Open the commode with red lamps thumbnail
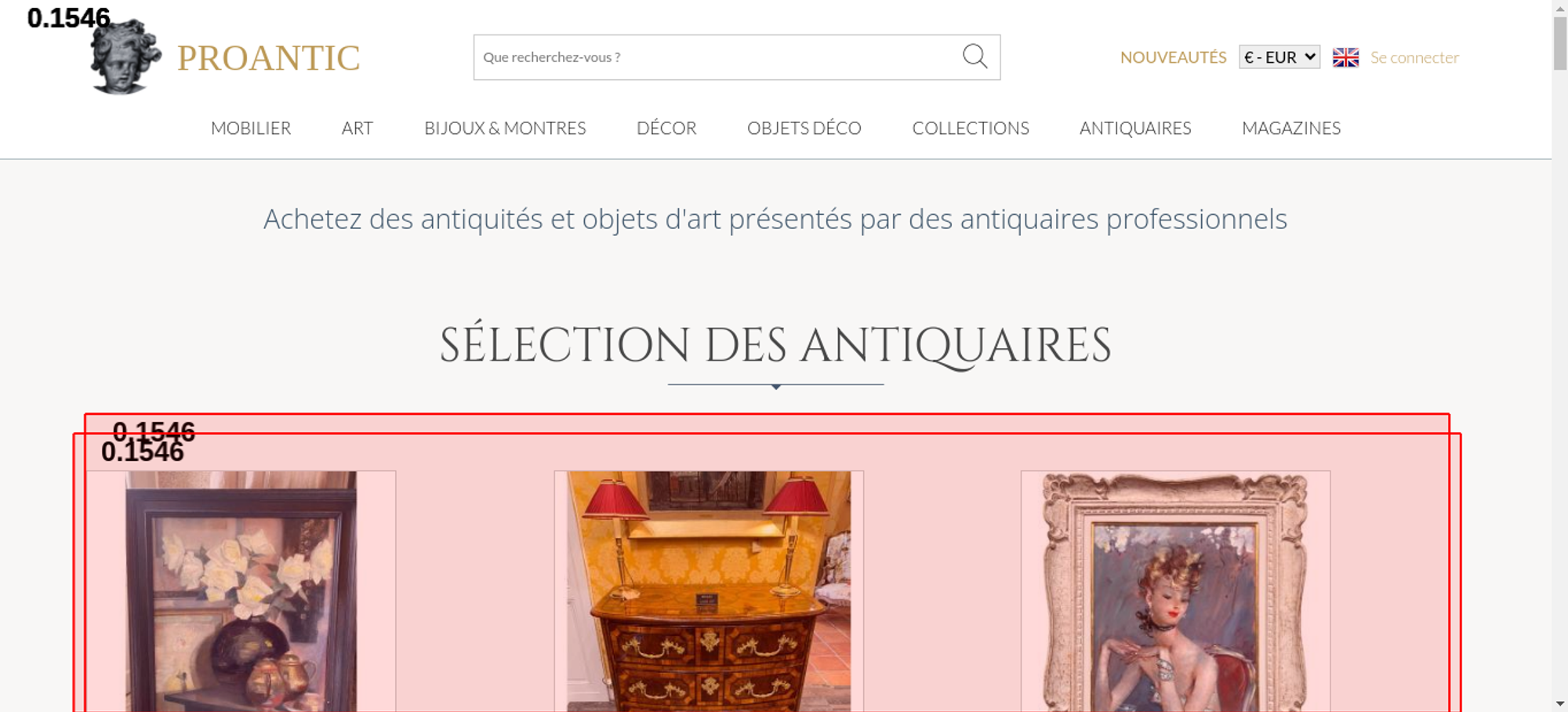Image resolution: width=1568 pixels, height=712 pixels. coord(709,591)
